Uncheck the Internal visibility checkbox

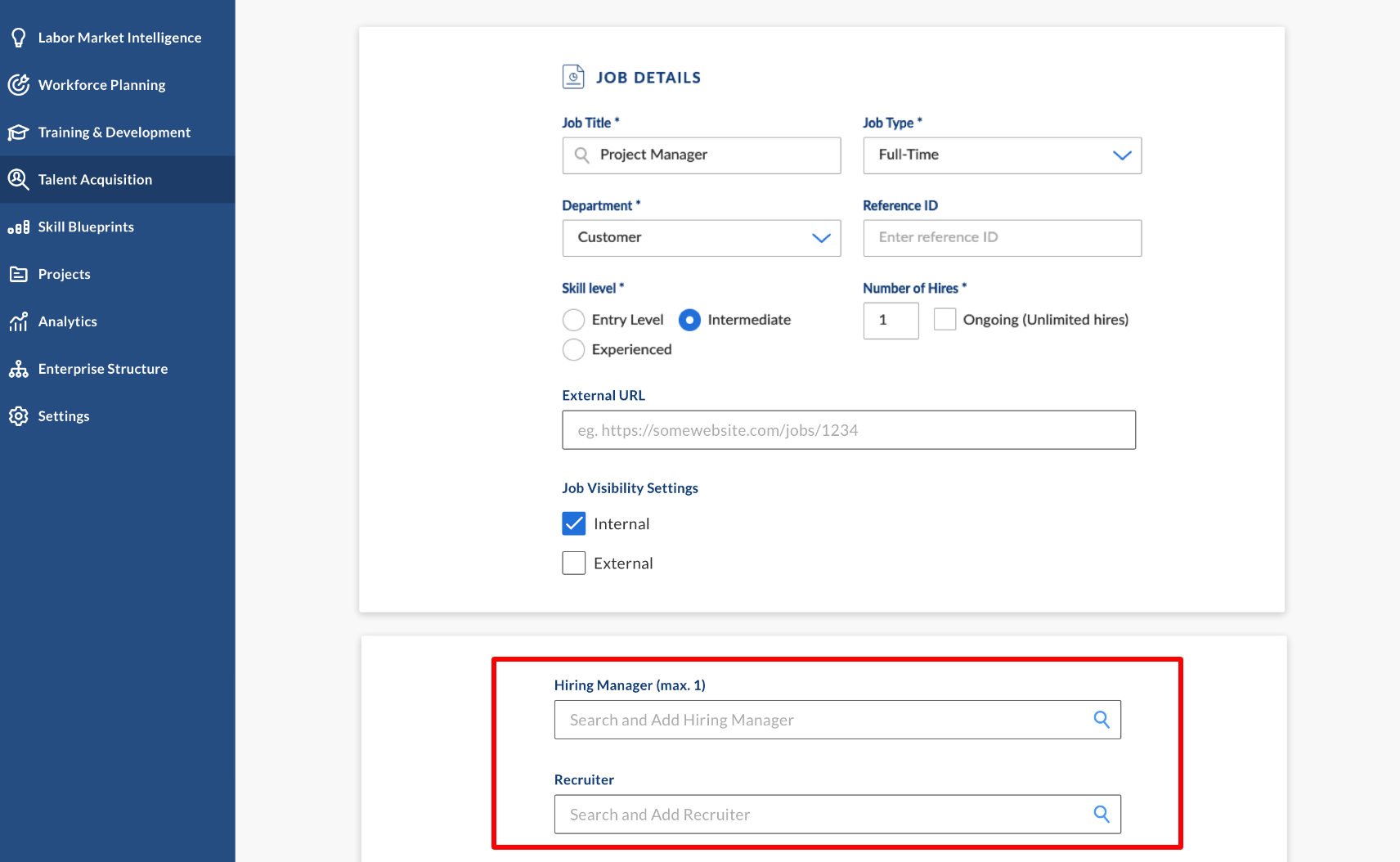coord(574,524)
